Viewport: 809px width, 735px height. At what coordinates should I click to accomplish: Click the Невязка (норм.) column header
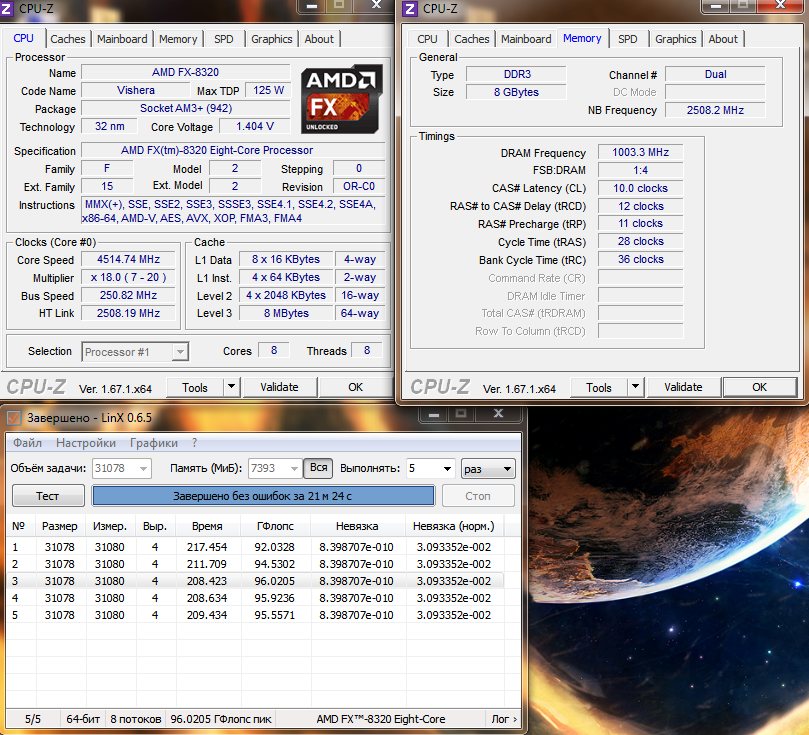454,526
